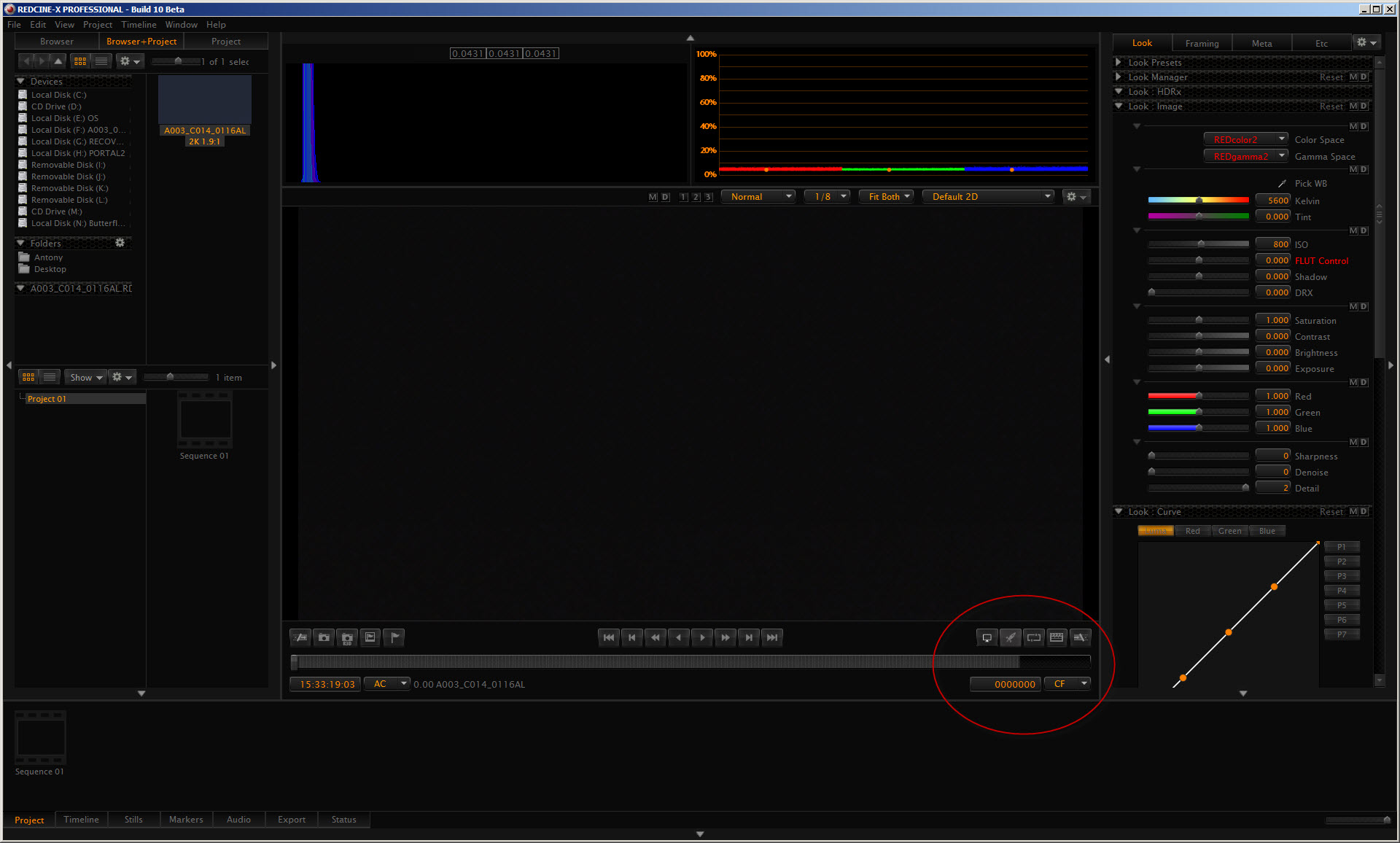
Task: Select the Red curve channel
Action: click(1193, 531)
